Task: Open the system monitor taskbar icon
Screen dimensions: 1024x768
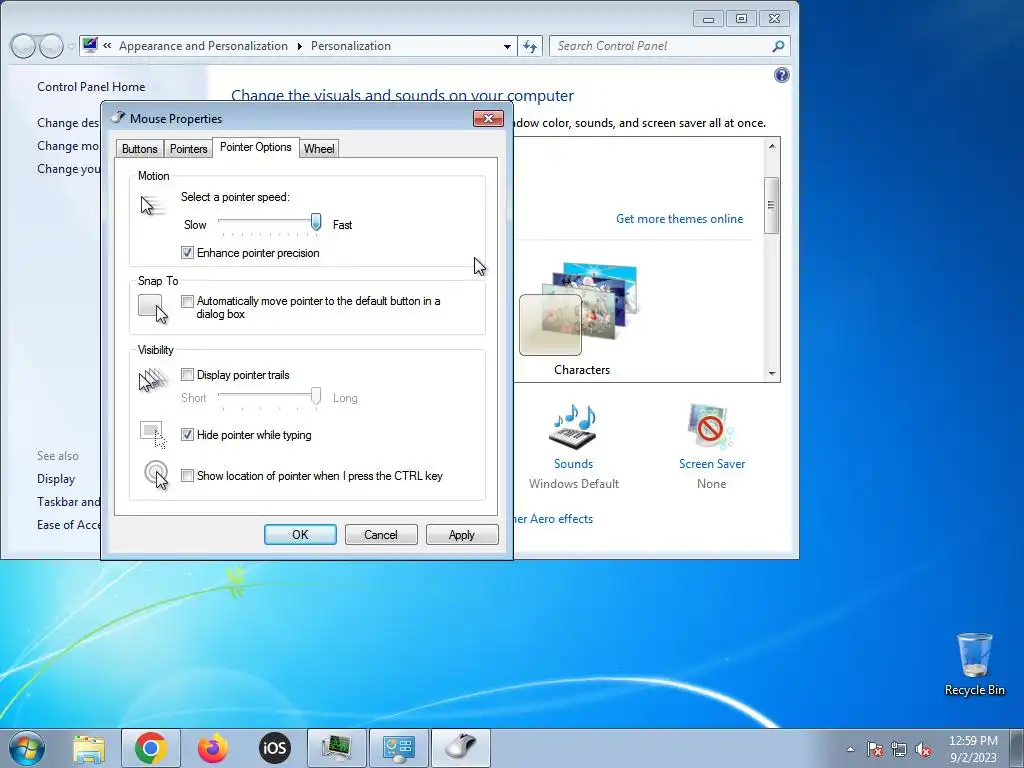Action: pyautogui.click(x=337, y=748)
